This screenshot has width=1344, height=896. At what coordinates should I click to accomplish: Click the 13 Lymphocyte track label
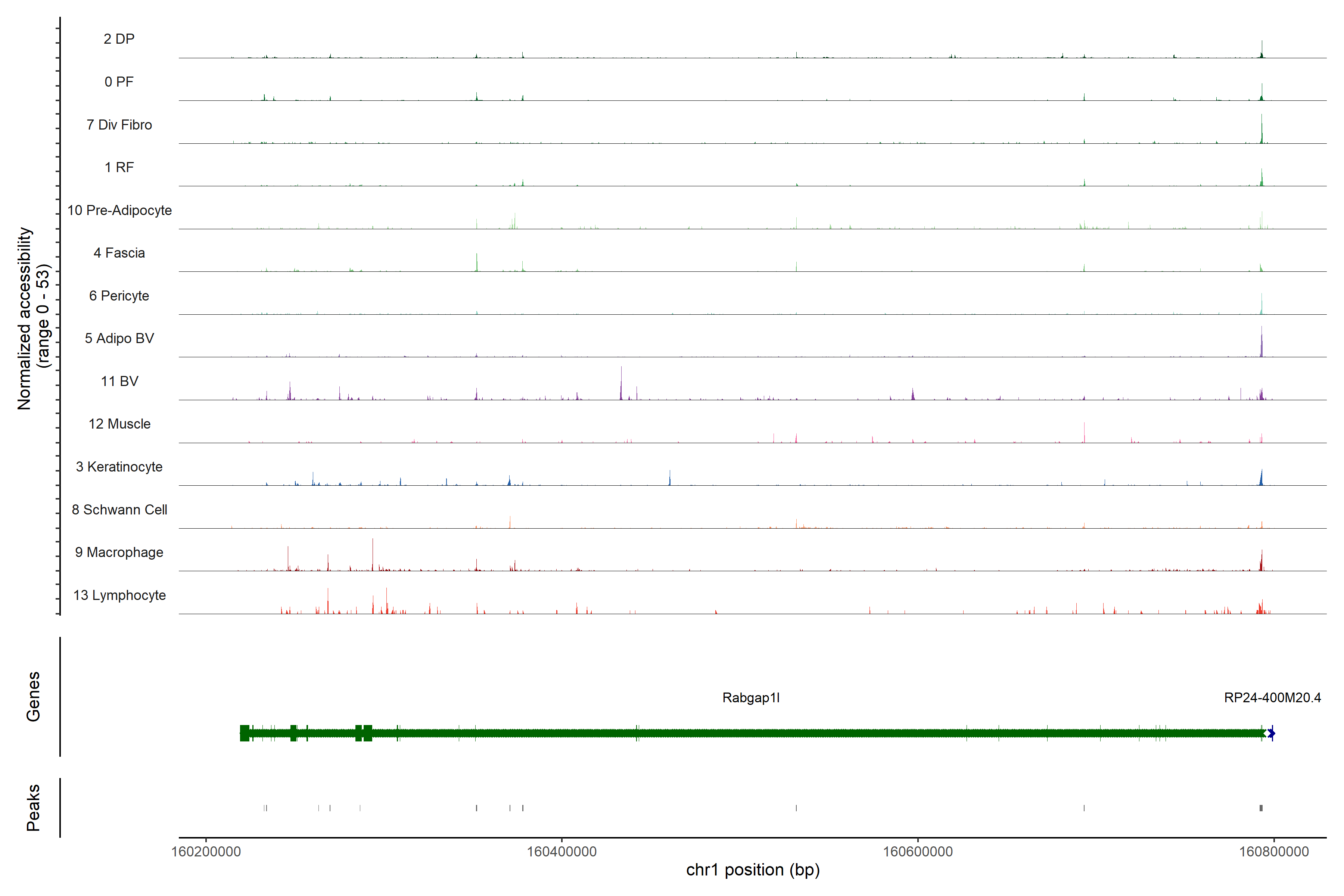point(119,595)
